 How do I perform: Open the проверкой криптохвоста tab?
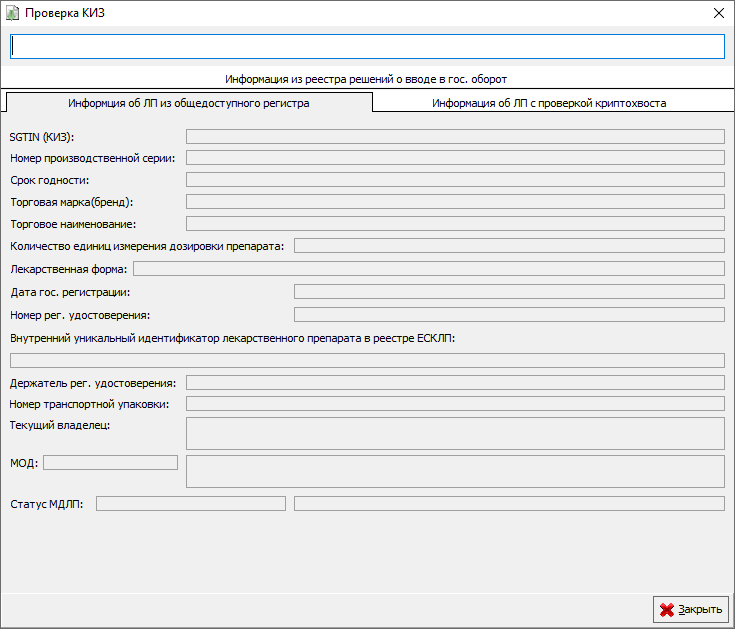tap(549, 102)
